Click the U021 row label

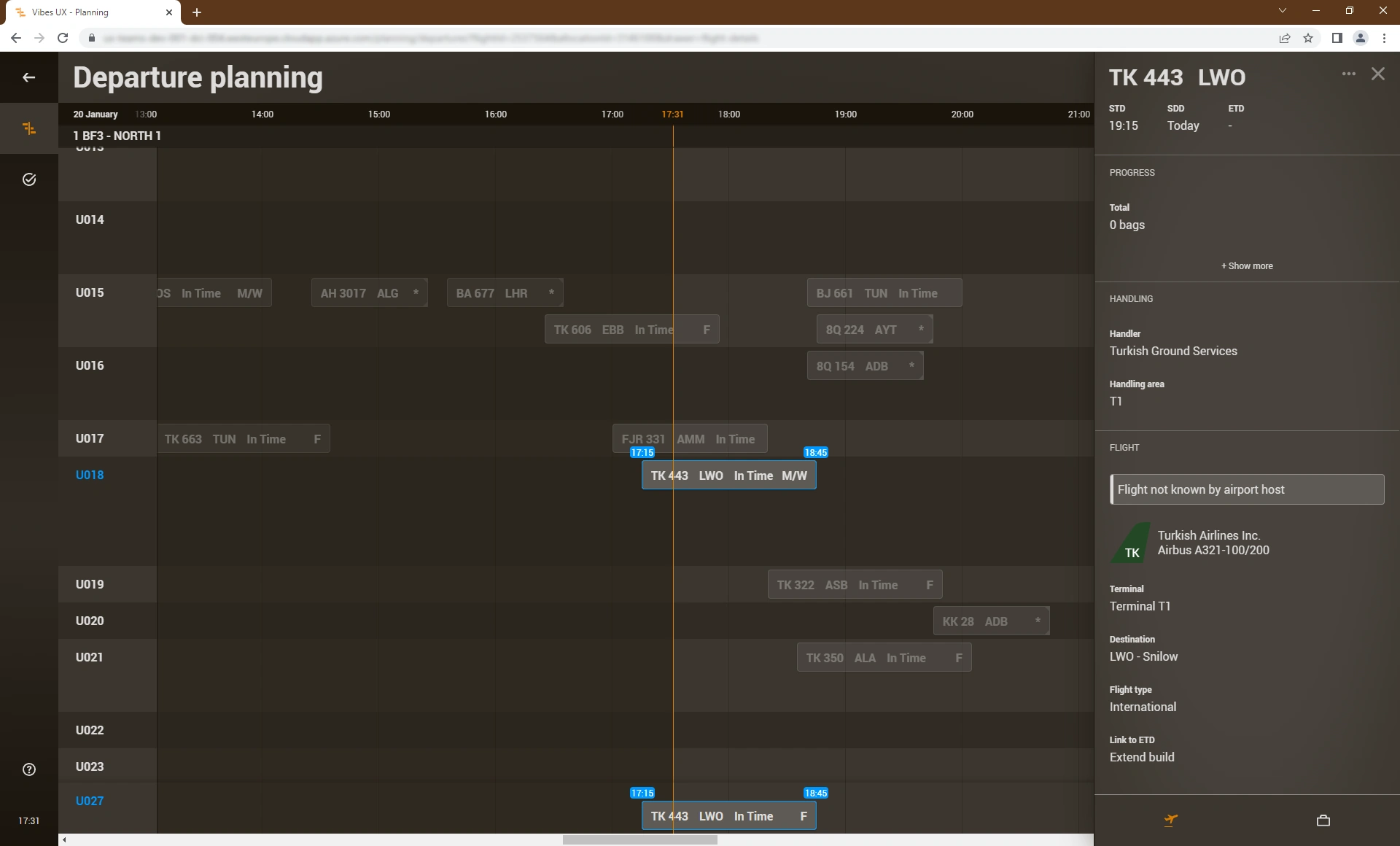(x=90, y=657)
